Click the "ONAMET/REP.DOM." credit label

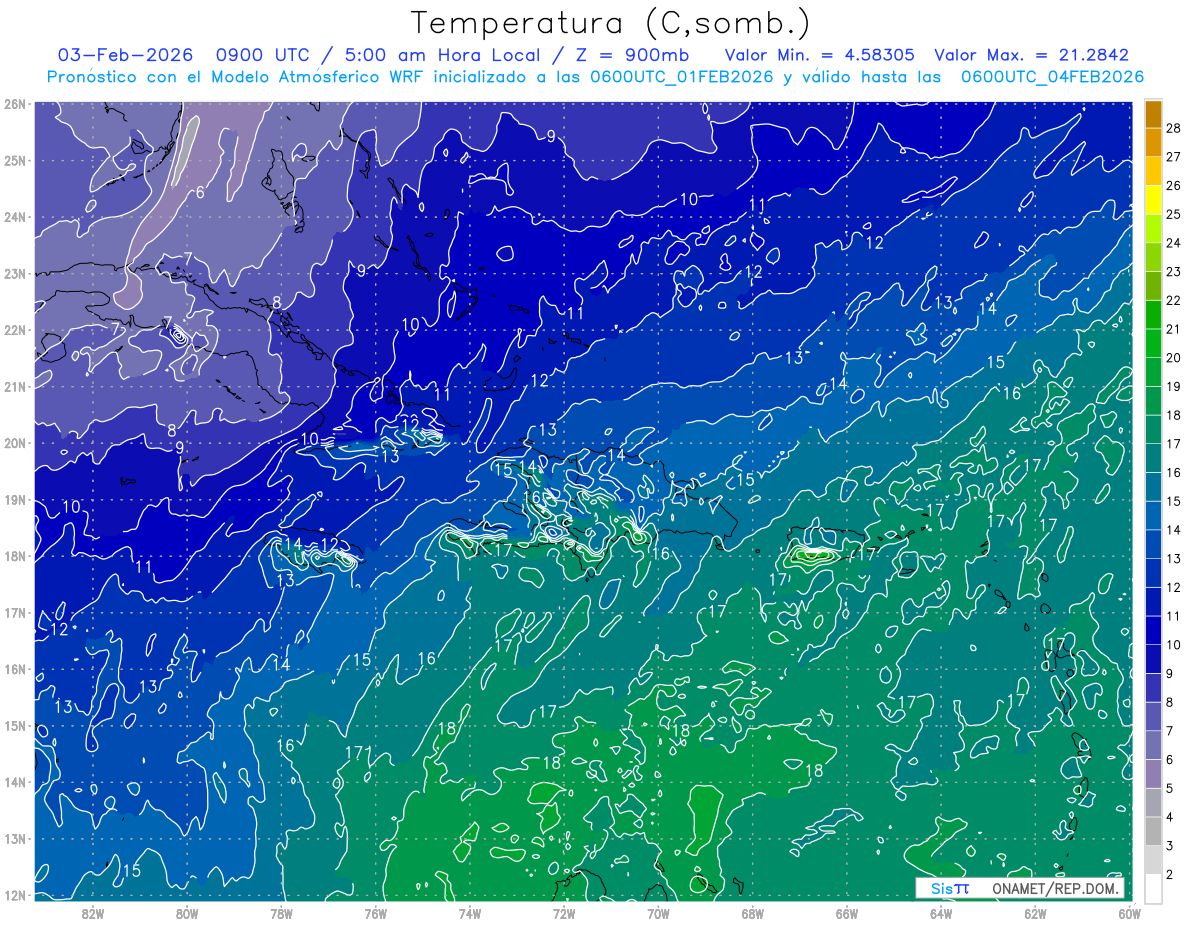1056,888
